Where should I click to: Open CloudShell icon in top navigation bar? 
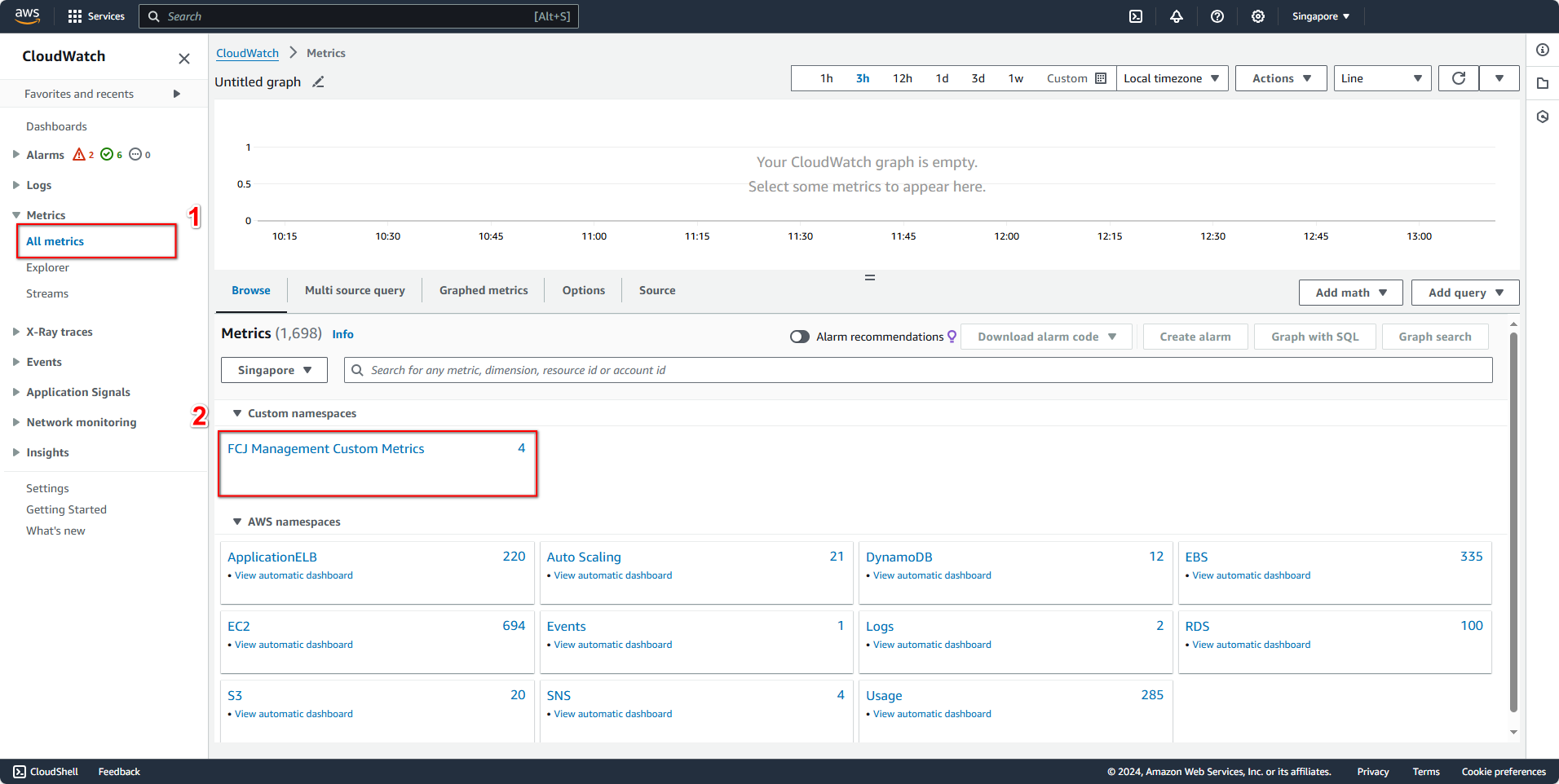point(1135,16)
